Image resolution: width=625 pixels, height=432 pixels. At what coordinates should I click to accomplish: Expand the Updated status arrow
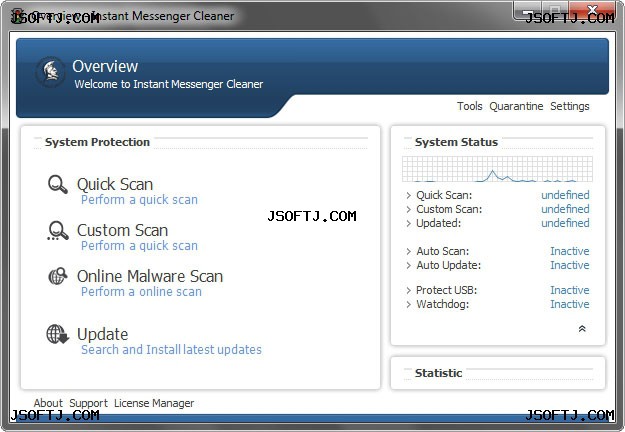coord(409,223)
